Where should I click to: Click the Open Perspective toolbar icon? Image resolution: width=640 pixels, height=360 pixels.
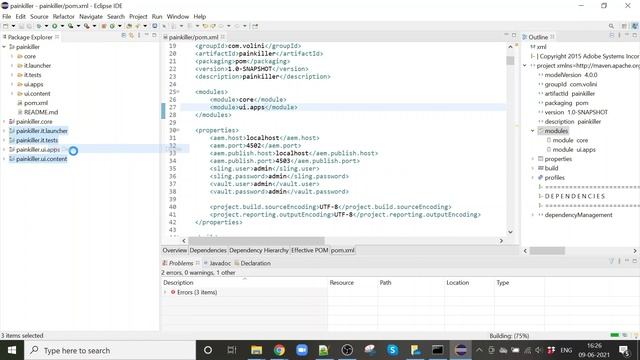click(624, 26)
